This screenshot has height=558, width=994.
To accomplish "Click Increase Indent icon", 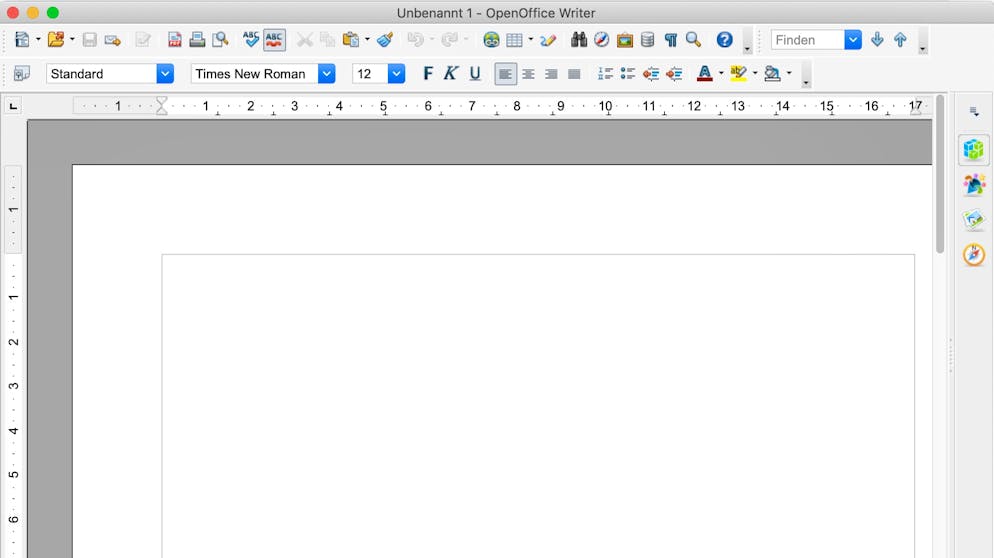I will (x=674, y=74).
